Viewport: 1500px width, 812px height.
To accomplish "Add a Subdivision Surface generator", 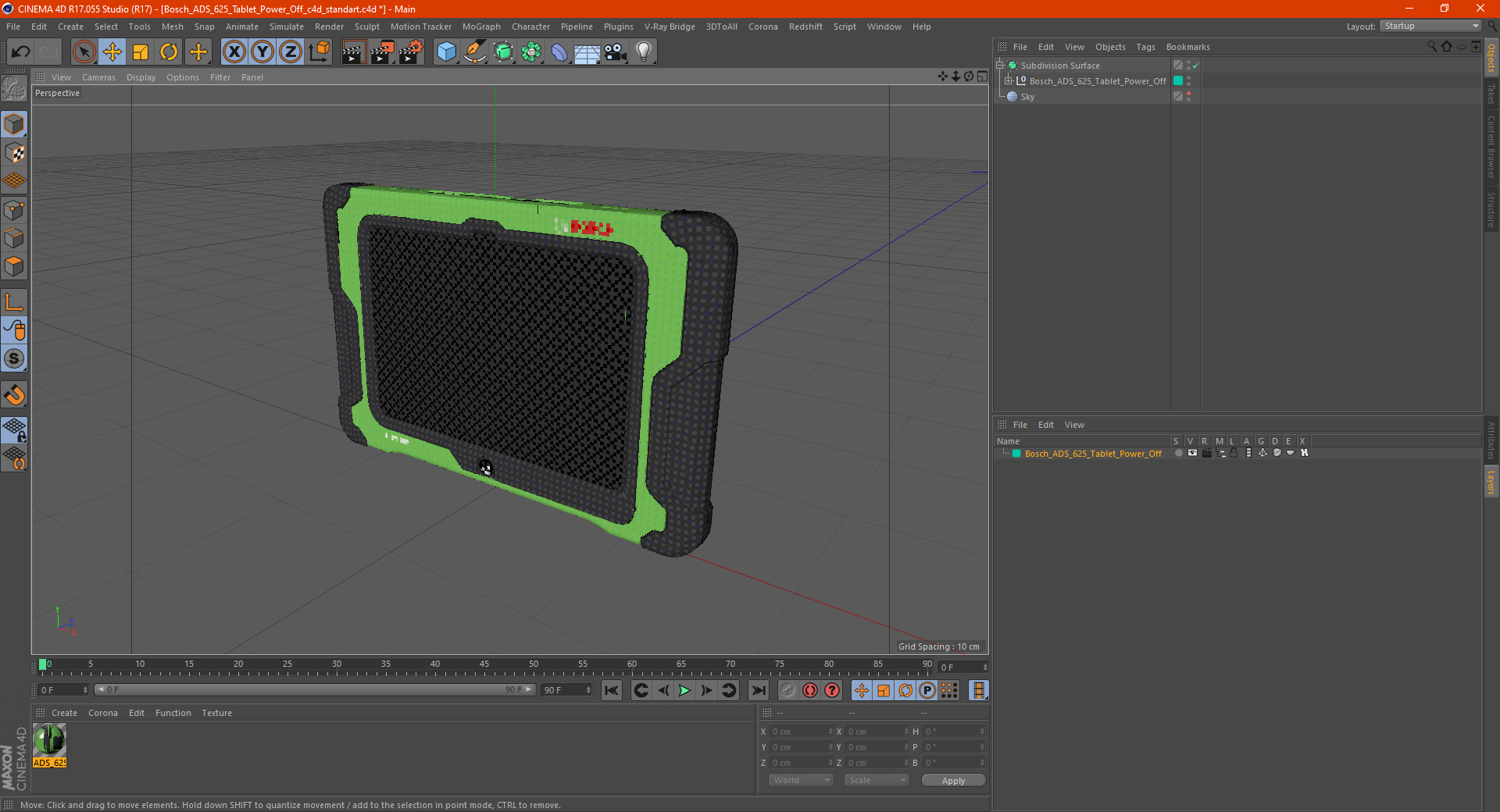I will tap(503, 52).
